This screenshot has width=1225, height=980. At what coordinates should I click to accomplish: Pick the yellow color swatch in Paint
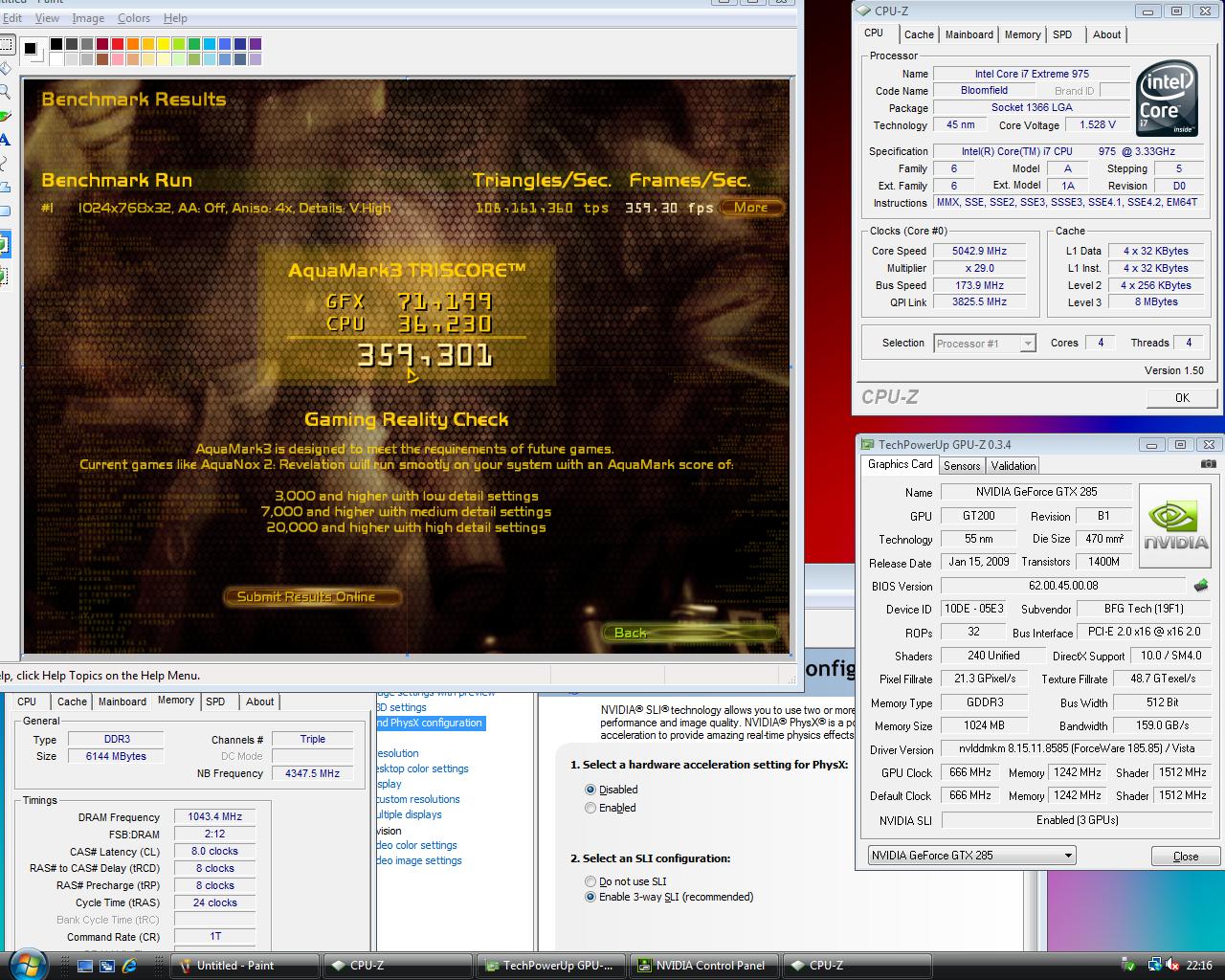(x=164, y=44)
